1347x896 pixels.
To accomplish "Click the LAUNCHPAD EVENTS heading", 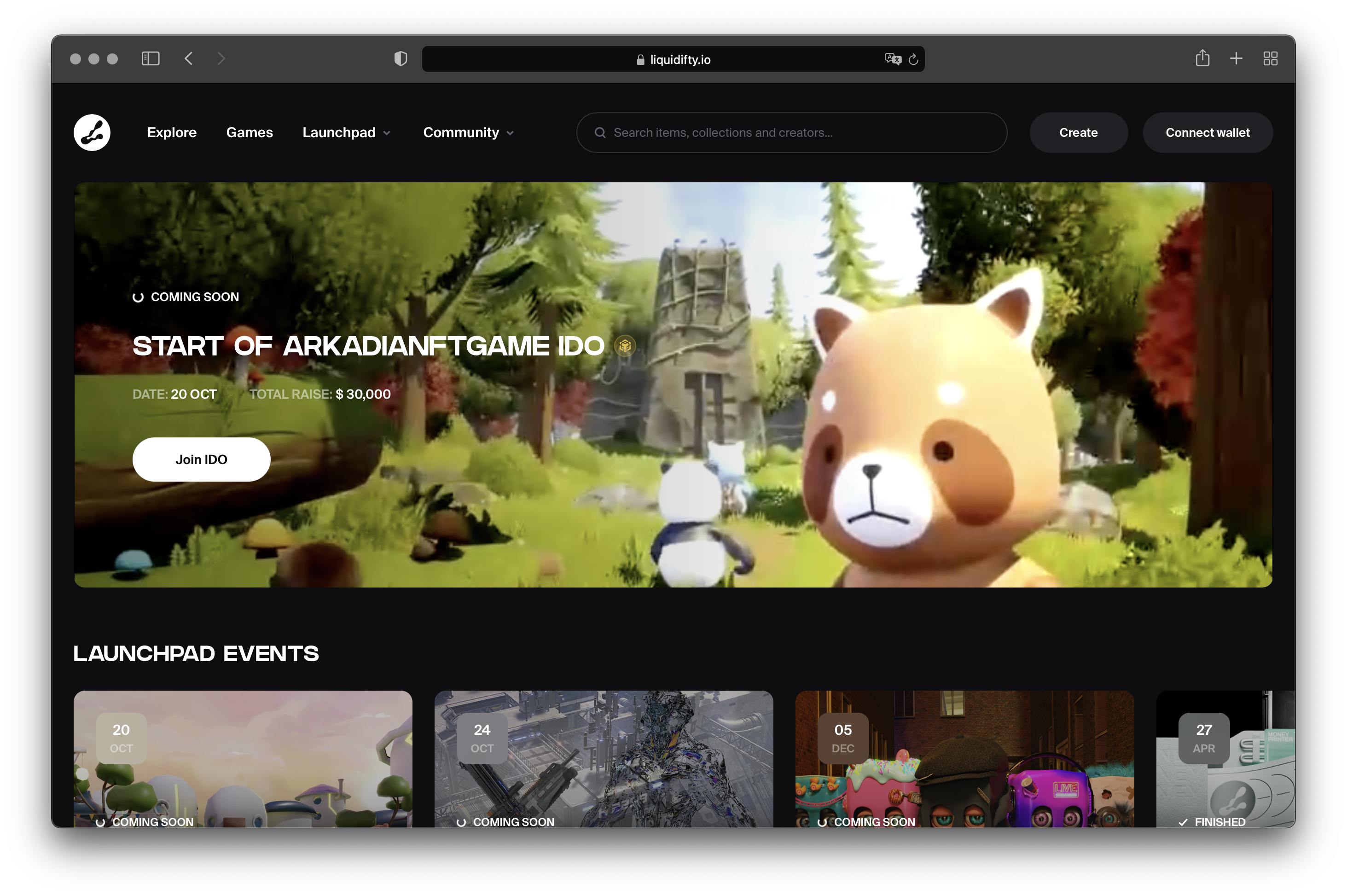I will coord(196,653).
